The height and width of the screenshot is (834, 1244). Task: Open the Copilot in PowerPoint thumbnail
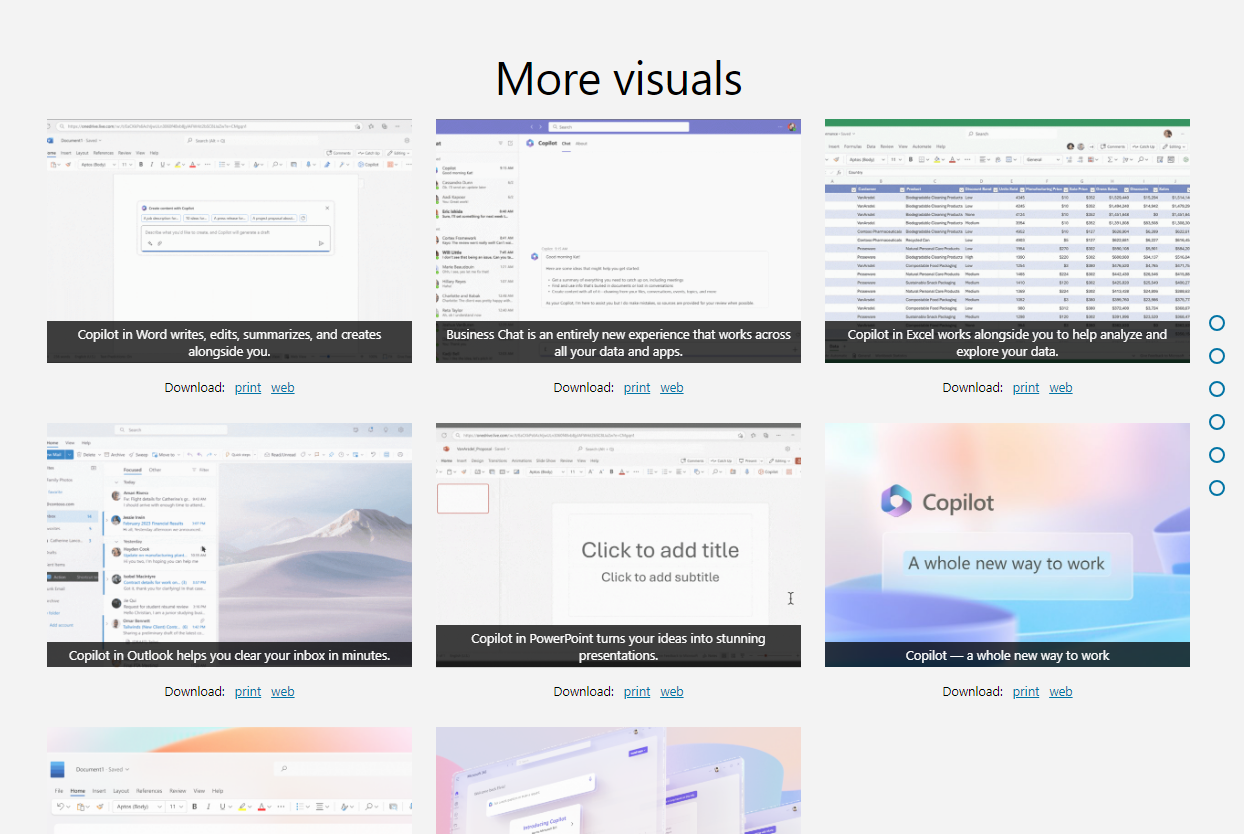(x=618, y=545)
